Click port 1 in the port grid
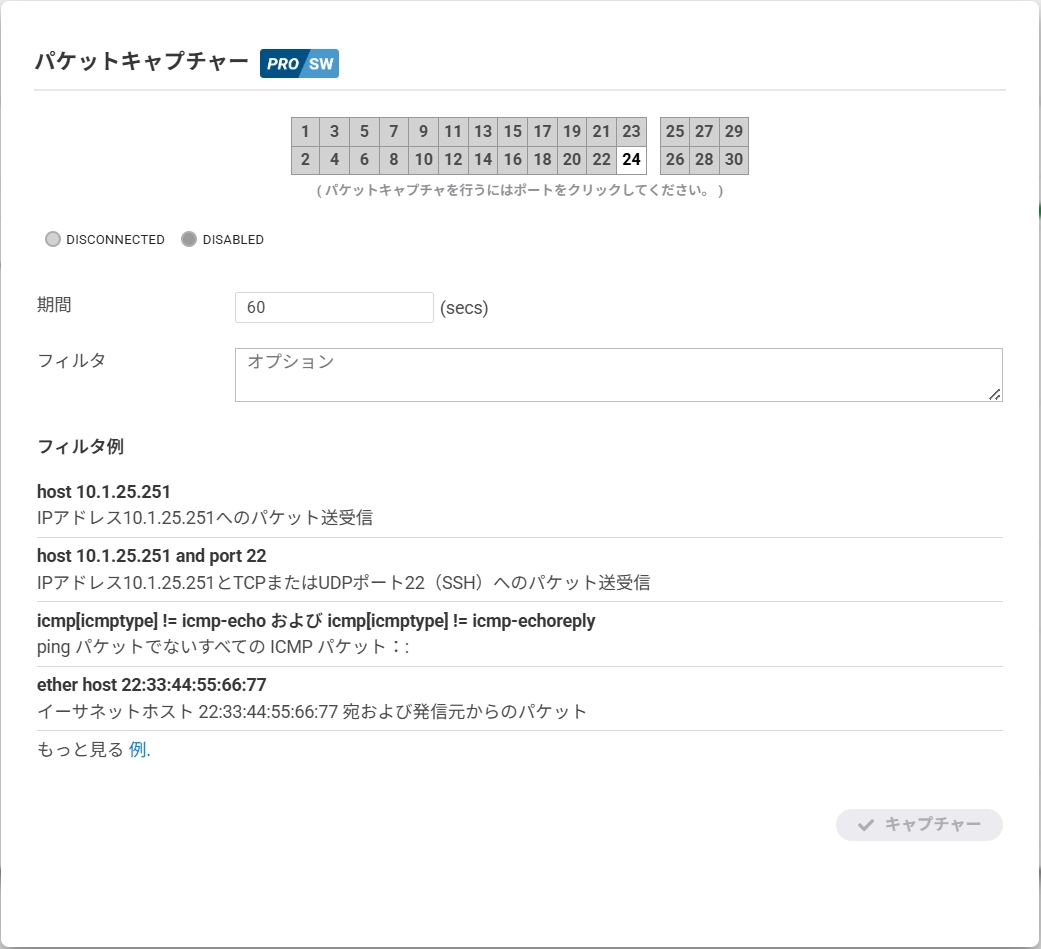 (305, 132)
